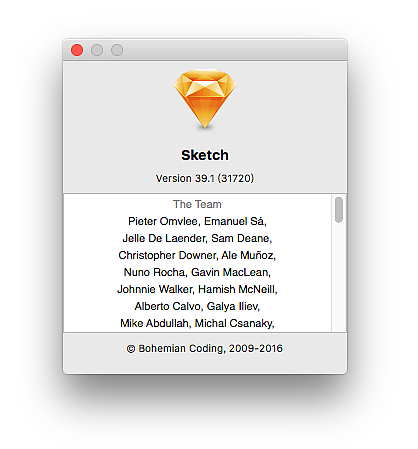Close the About Sketch window

(x=77, y=50)
